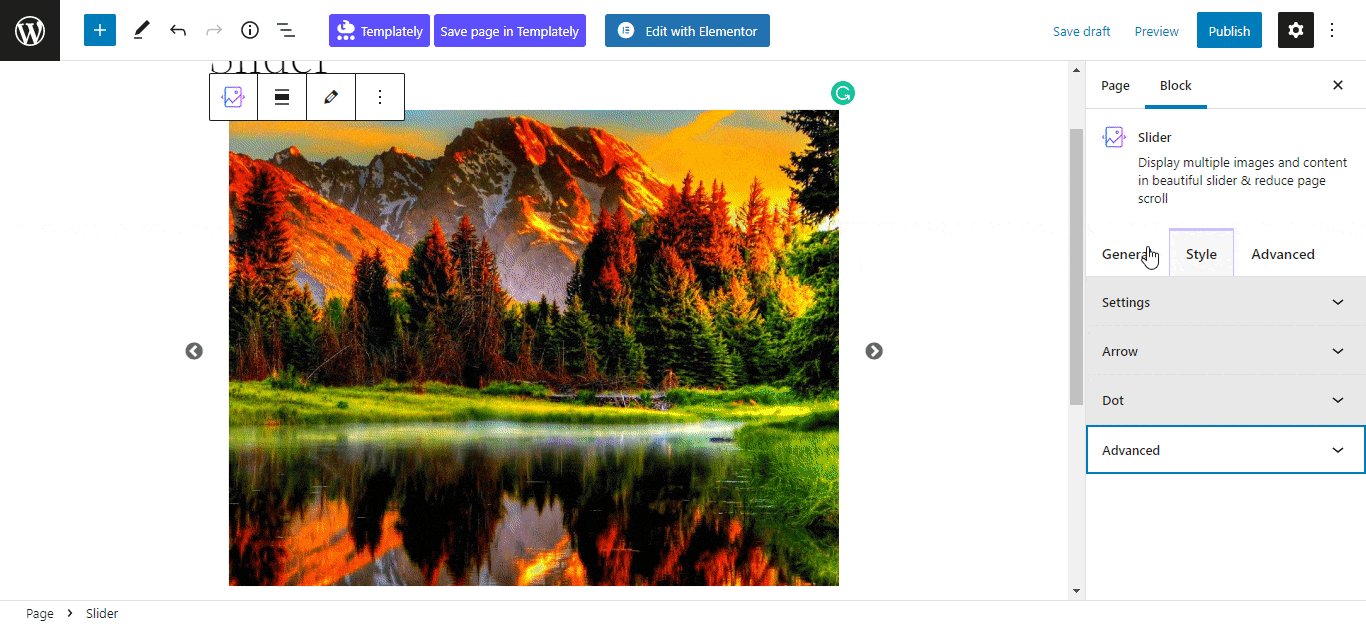Open the WordPress logo menu

coord(30,30)
